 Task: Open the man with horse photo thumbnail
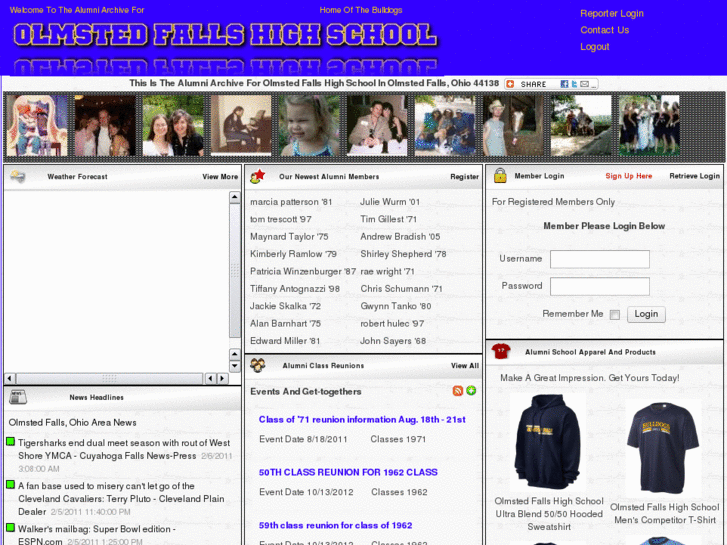pyautogui.click(x=513, y=125)
